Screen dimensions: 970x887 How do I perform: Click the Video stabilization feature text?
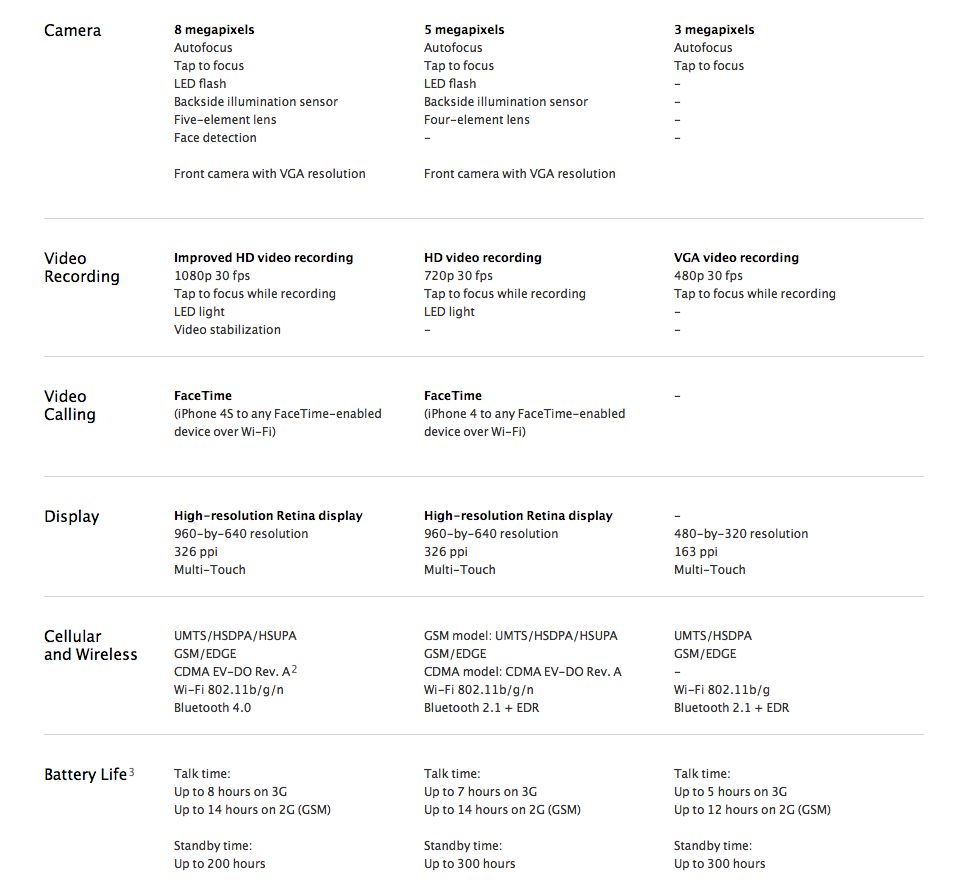coord(227,330)
